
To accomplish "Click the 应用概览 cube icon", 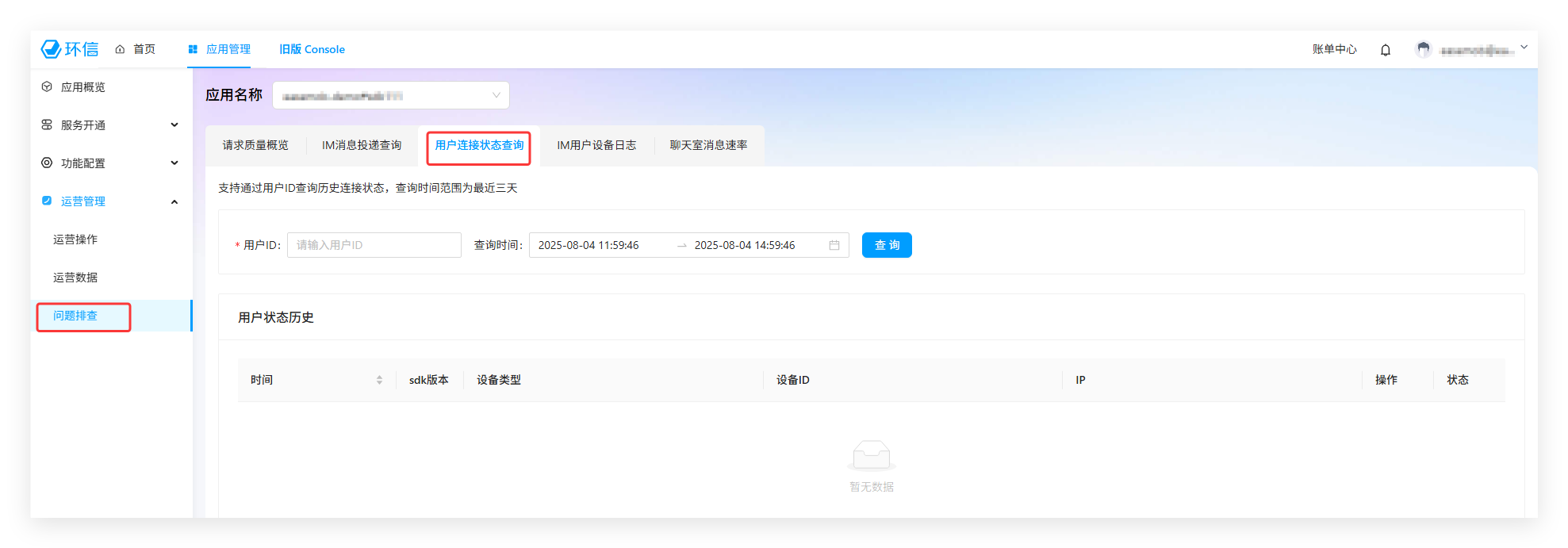I will pyautogui.click(x=47, y=86).
